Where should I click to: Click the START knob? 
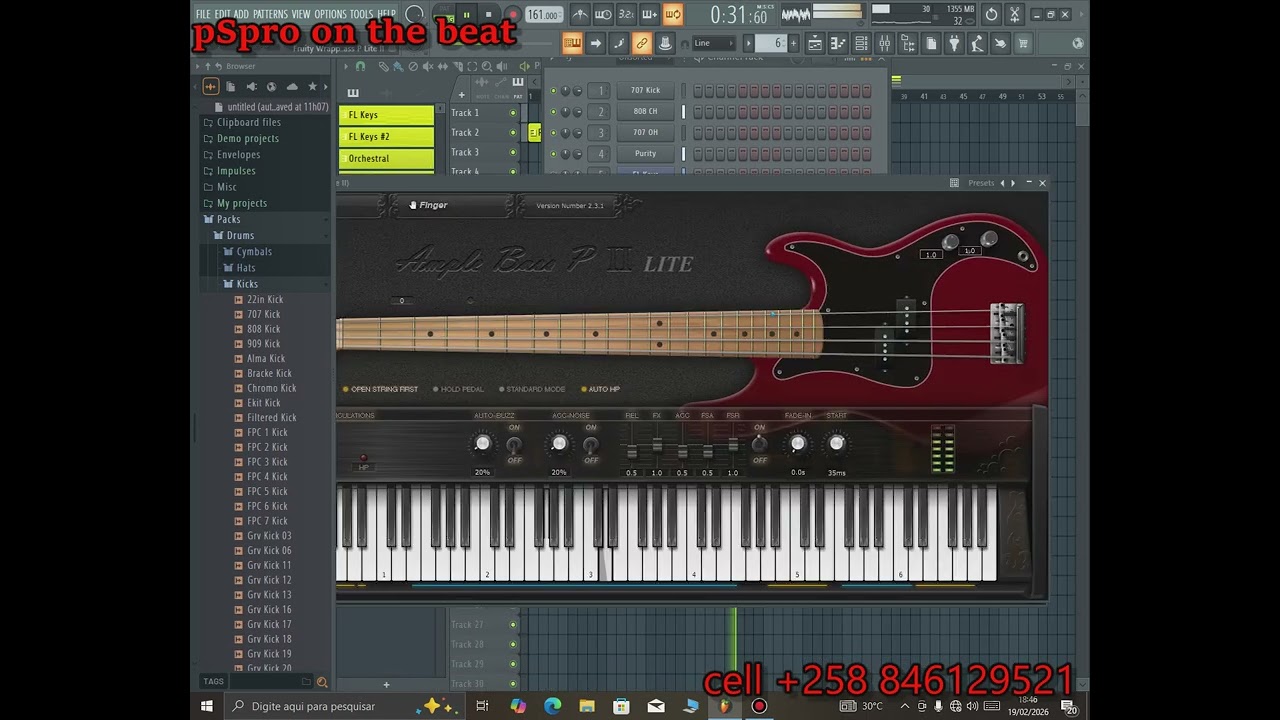(x=837, y=444)
